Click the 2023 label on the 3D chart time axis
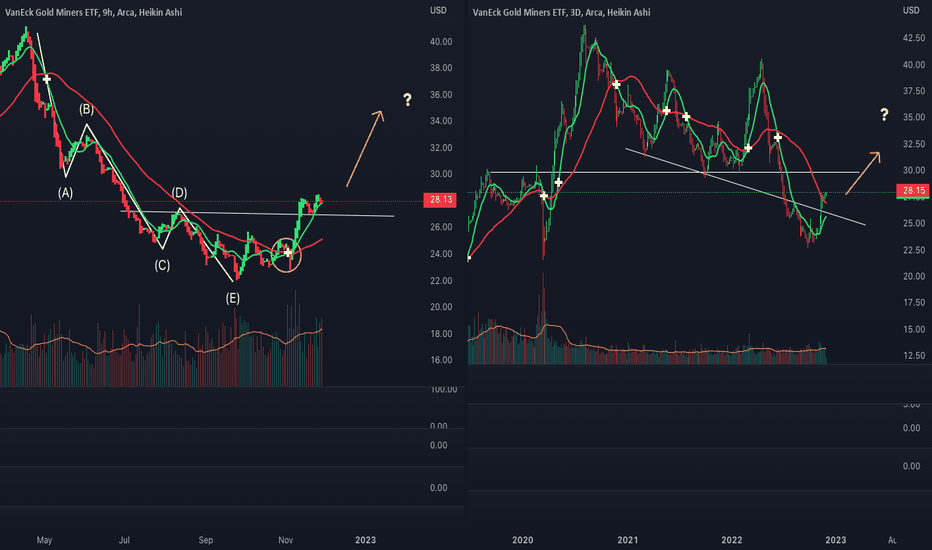Viewport: 932px width, 550px height. (836, 540)
